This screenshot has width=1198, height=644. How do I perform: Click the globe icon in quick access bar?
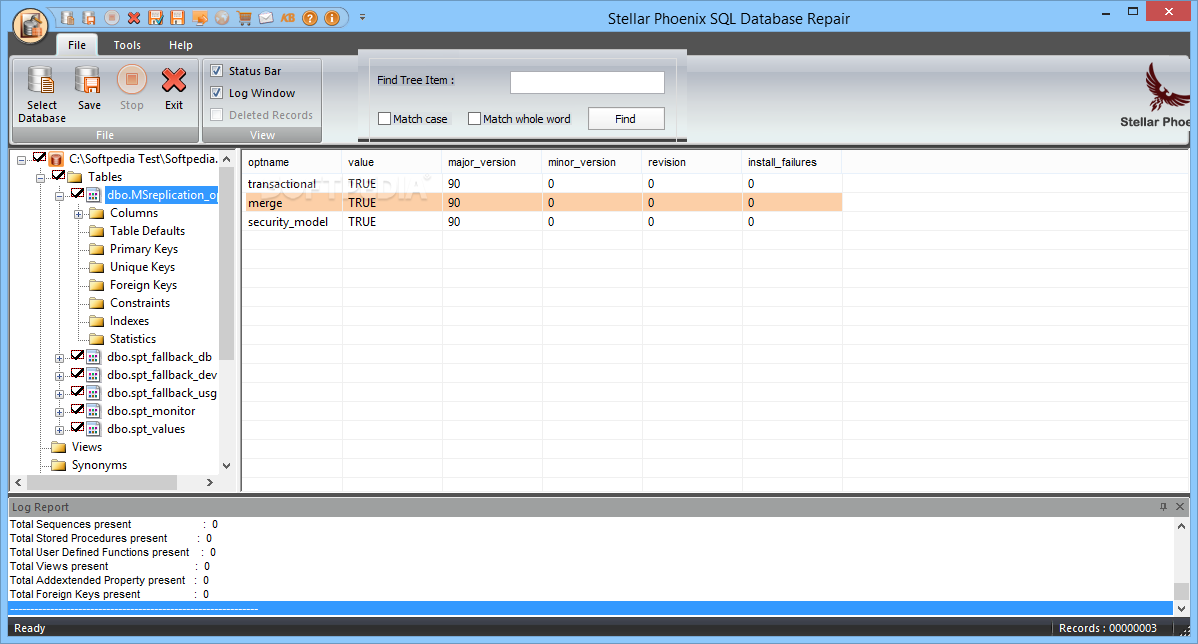222,18
